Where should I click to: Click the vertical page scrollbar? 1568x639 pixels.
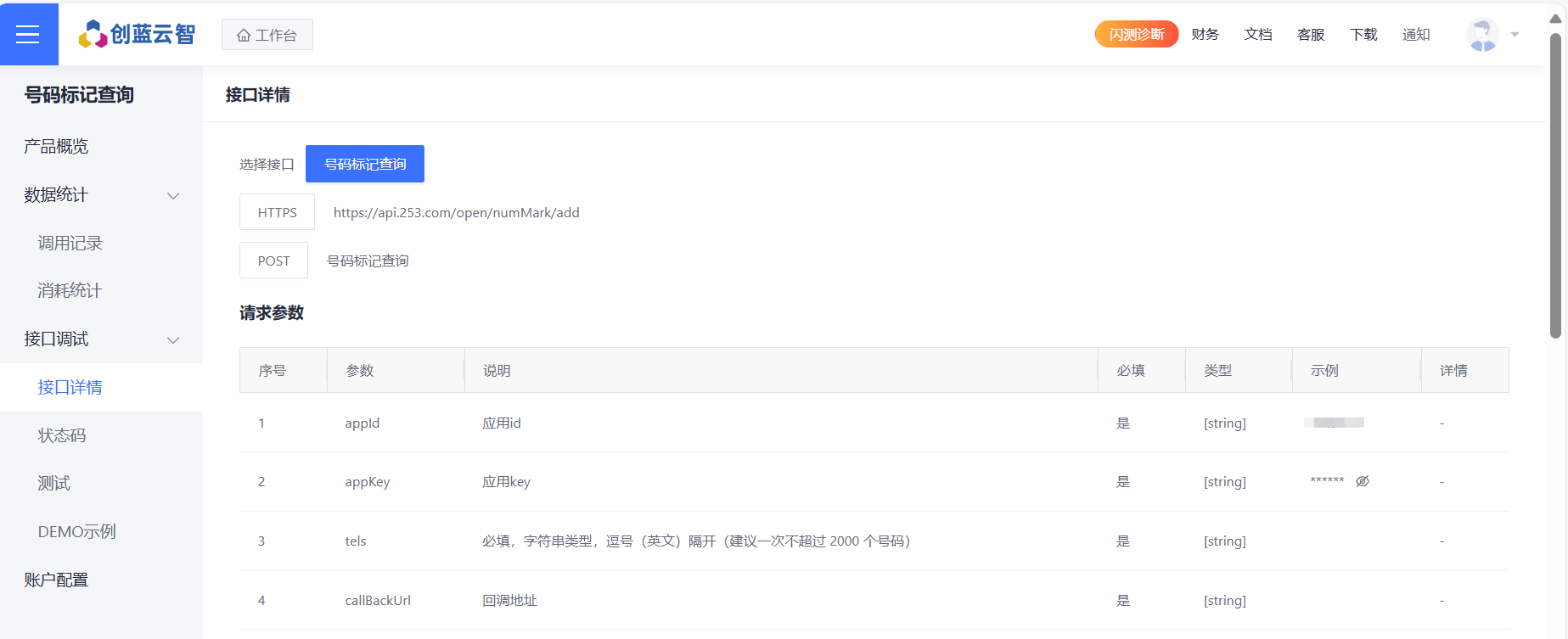[1555, 187]
